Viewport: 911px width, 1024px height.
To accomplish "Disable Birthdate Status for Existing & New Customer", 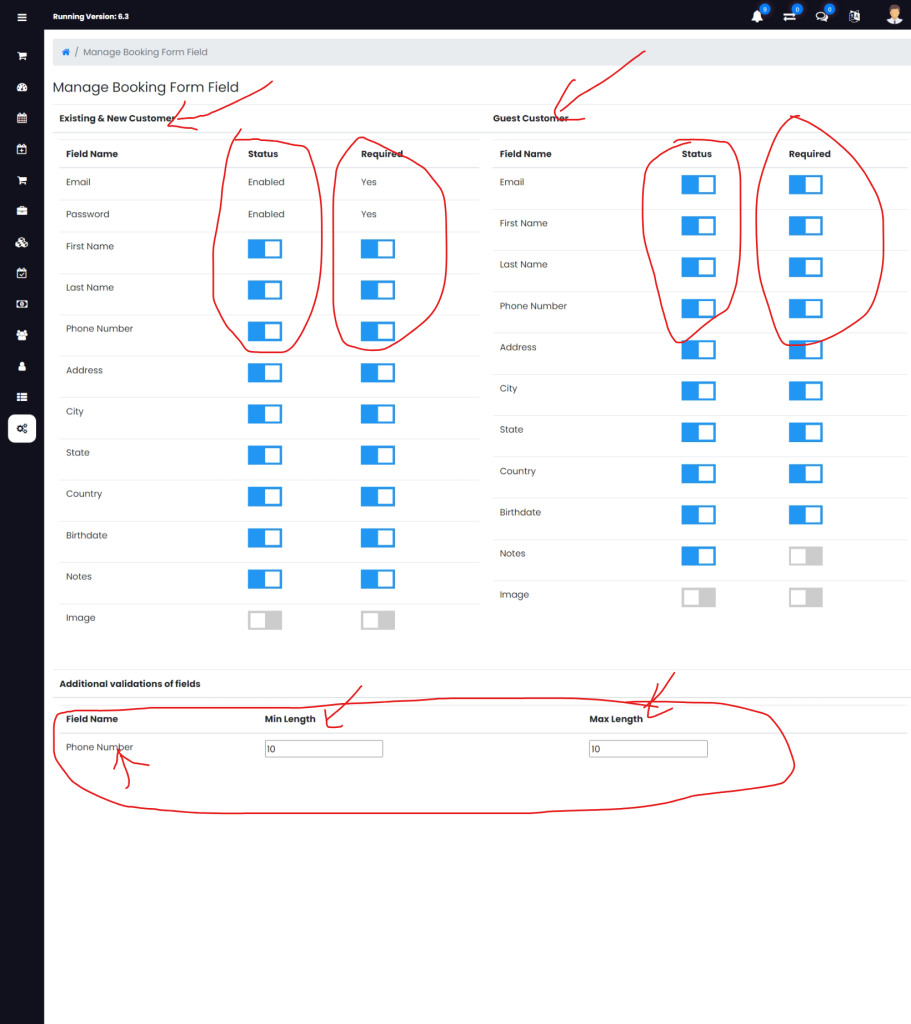I will (264, 537).
